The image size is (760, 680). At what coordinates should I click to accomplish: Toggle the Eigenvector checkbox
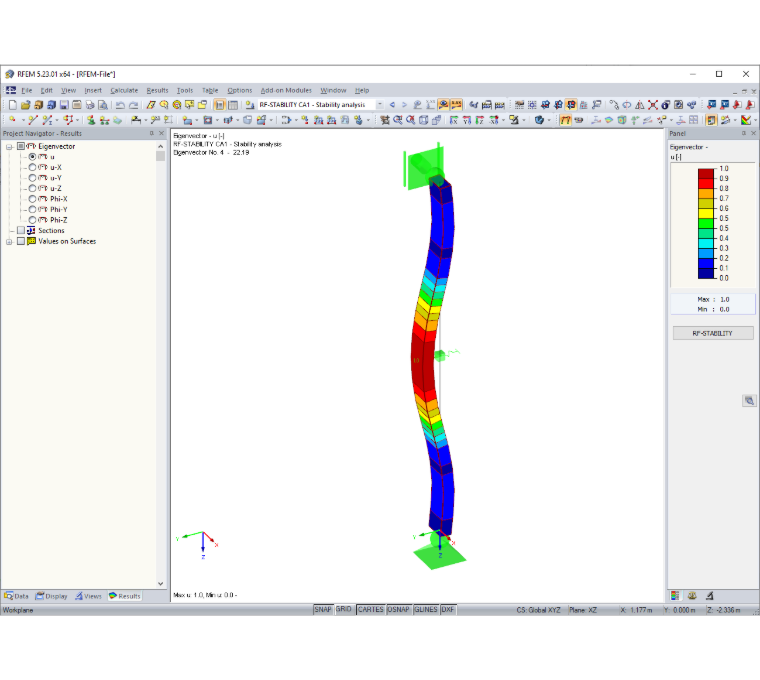point(21,146)
